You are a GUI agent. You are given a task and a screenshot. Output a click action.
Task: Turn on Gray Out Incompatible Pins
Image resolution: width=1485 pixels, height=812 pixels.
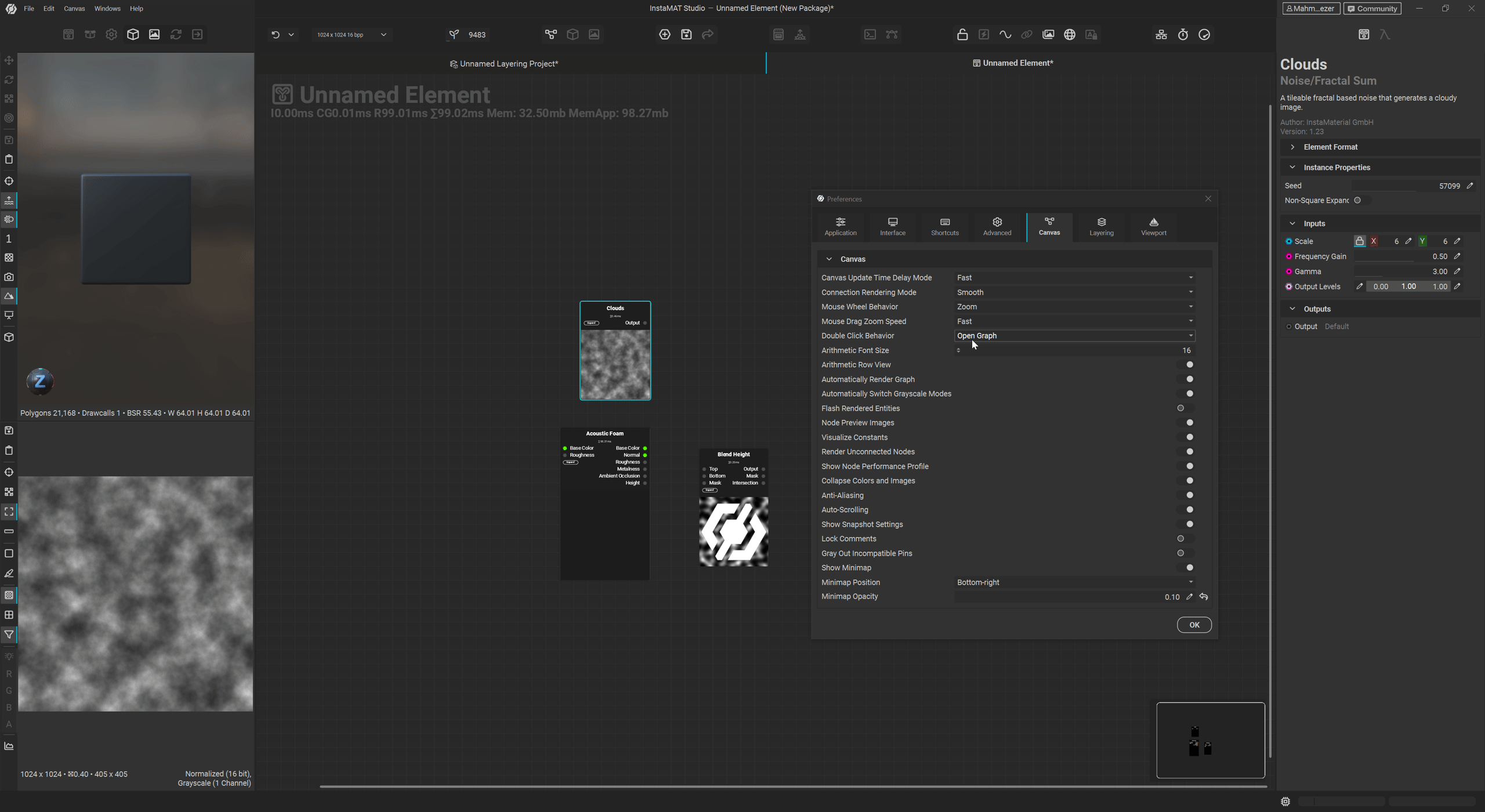tap(1184, 553)
